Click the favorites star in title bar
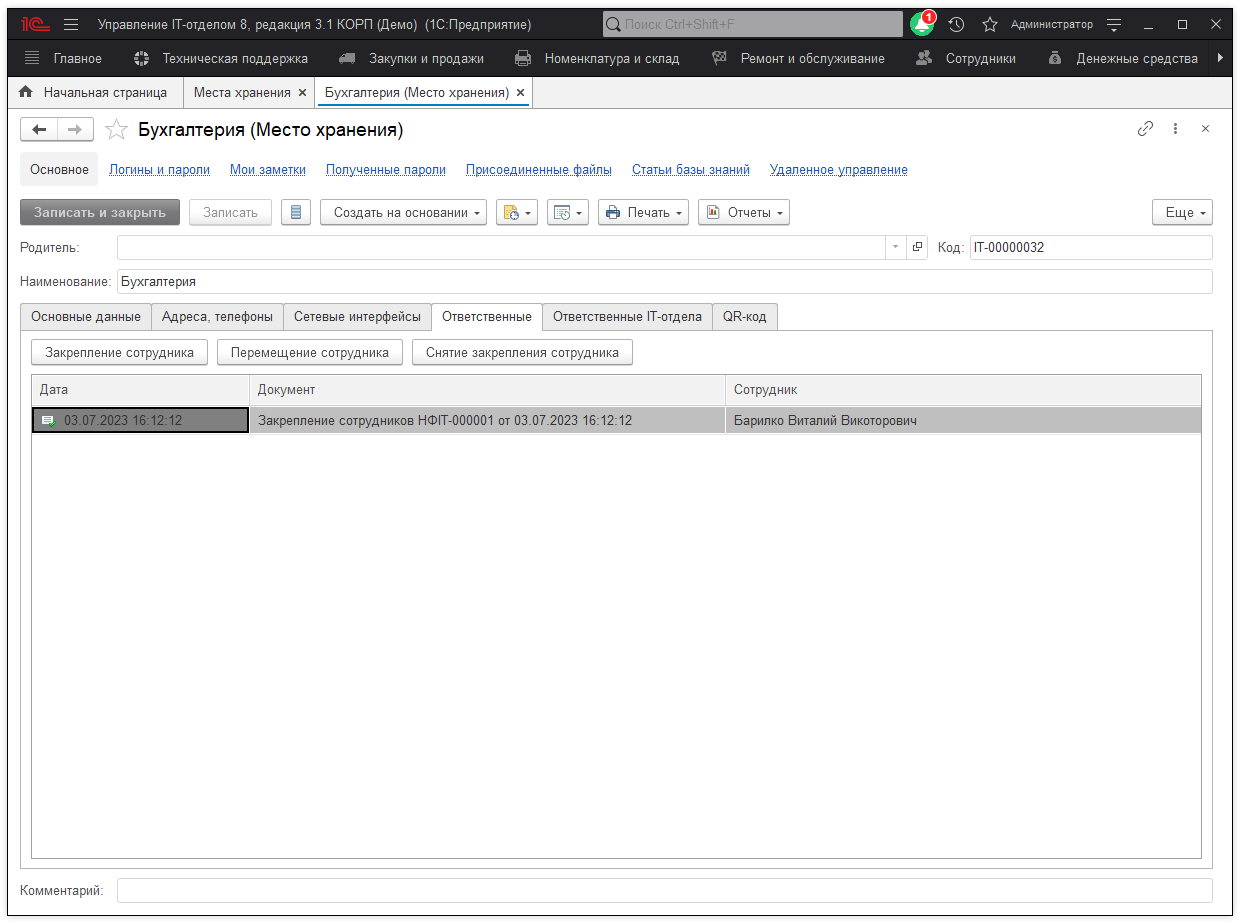The height and width of the screenshot is (923, 1240). pos(989,24)
